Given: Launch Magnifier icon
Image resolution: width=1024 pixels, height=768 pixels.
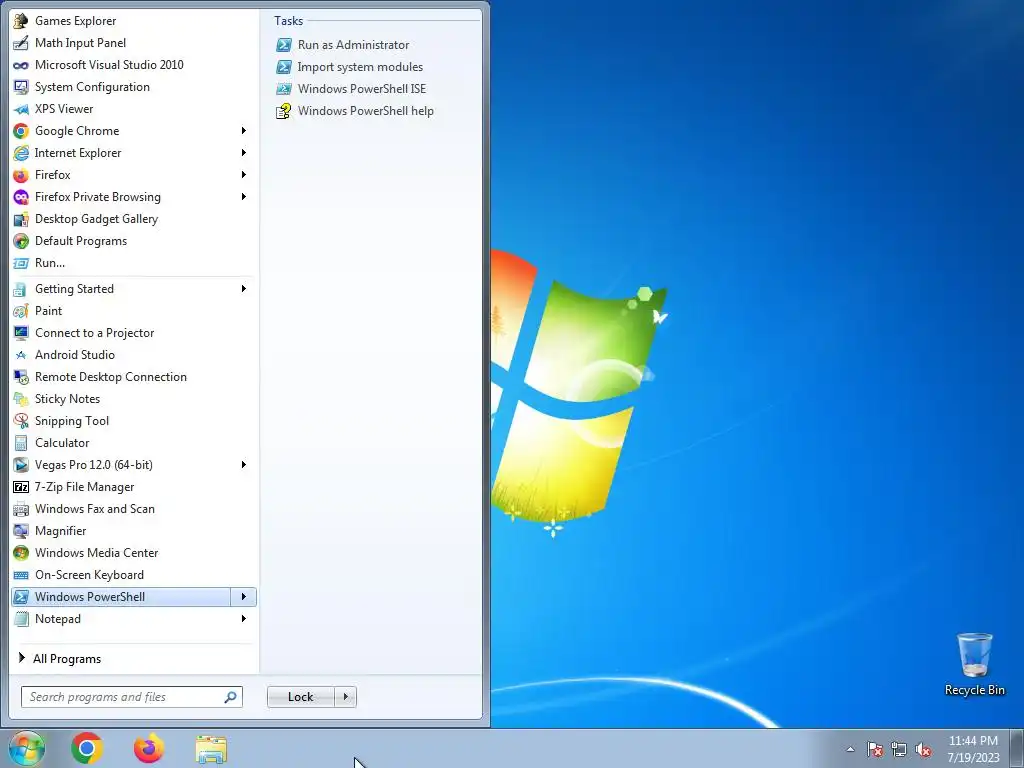Looking at the screenshot, I should pos(21,531).
